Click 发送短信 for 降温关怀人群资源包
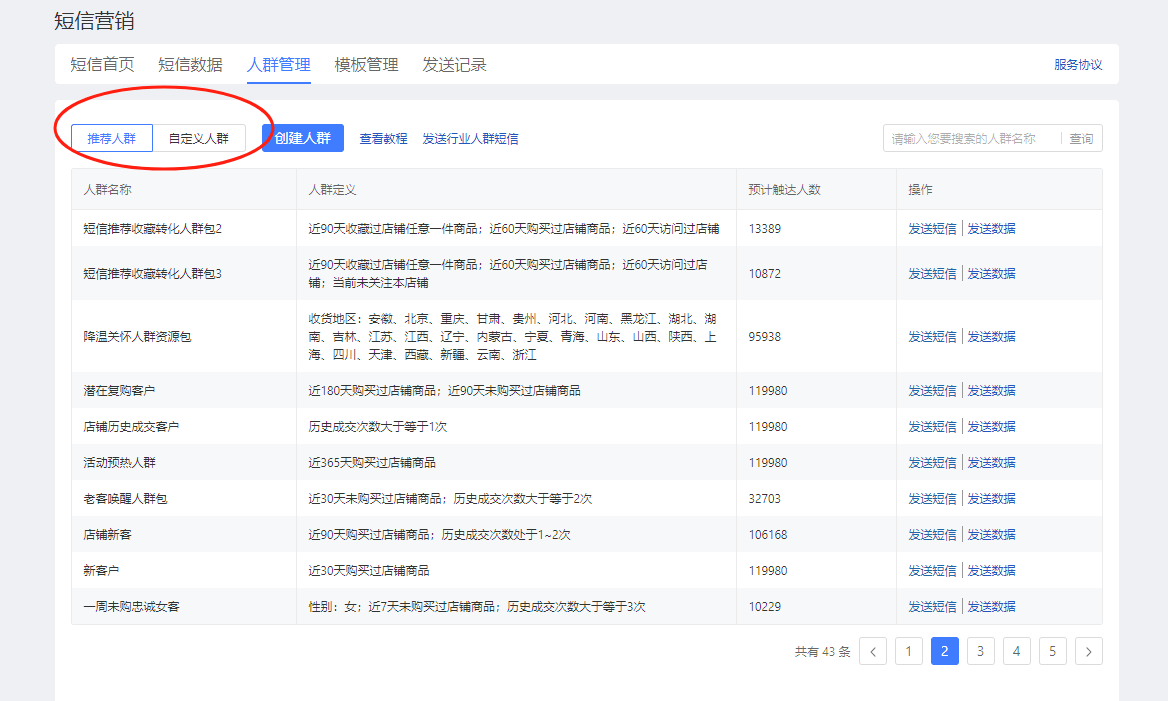1168x701 pixels. pos(932,337)
